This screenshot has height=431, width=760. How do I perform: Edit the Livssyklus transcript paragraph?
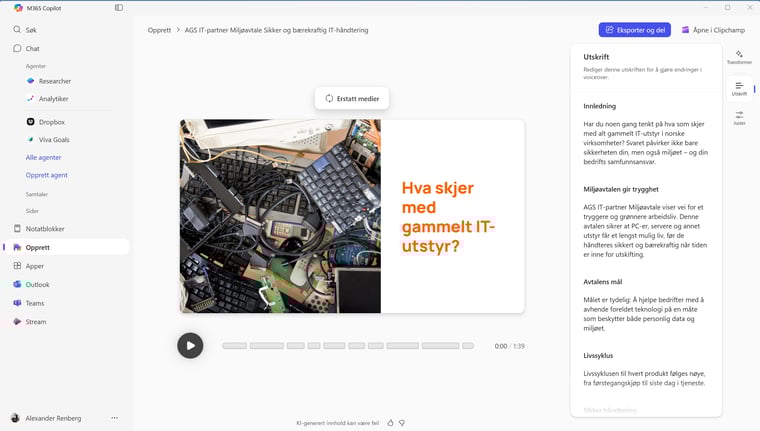(x=646, y=378)
